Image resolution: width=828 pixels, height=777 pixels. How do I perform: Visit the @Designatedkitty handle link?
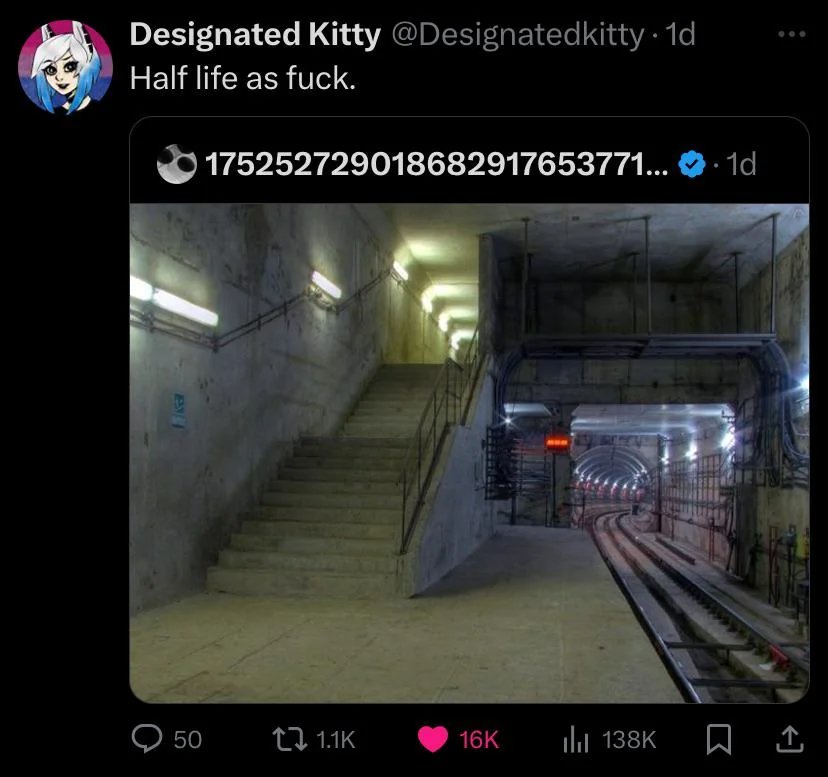tap(518, 35)
